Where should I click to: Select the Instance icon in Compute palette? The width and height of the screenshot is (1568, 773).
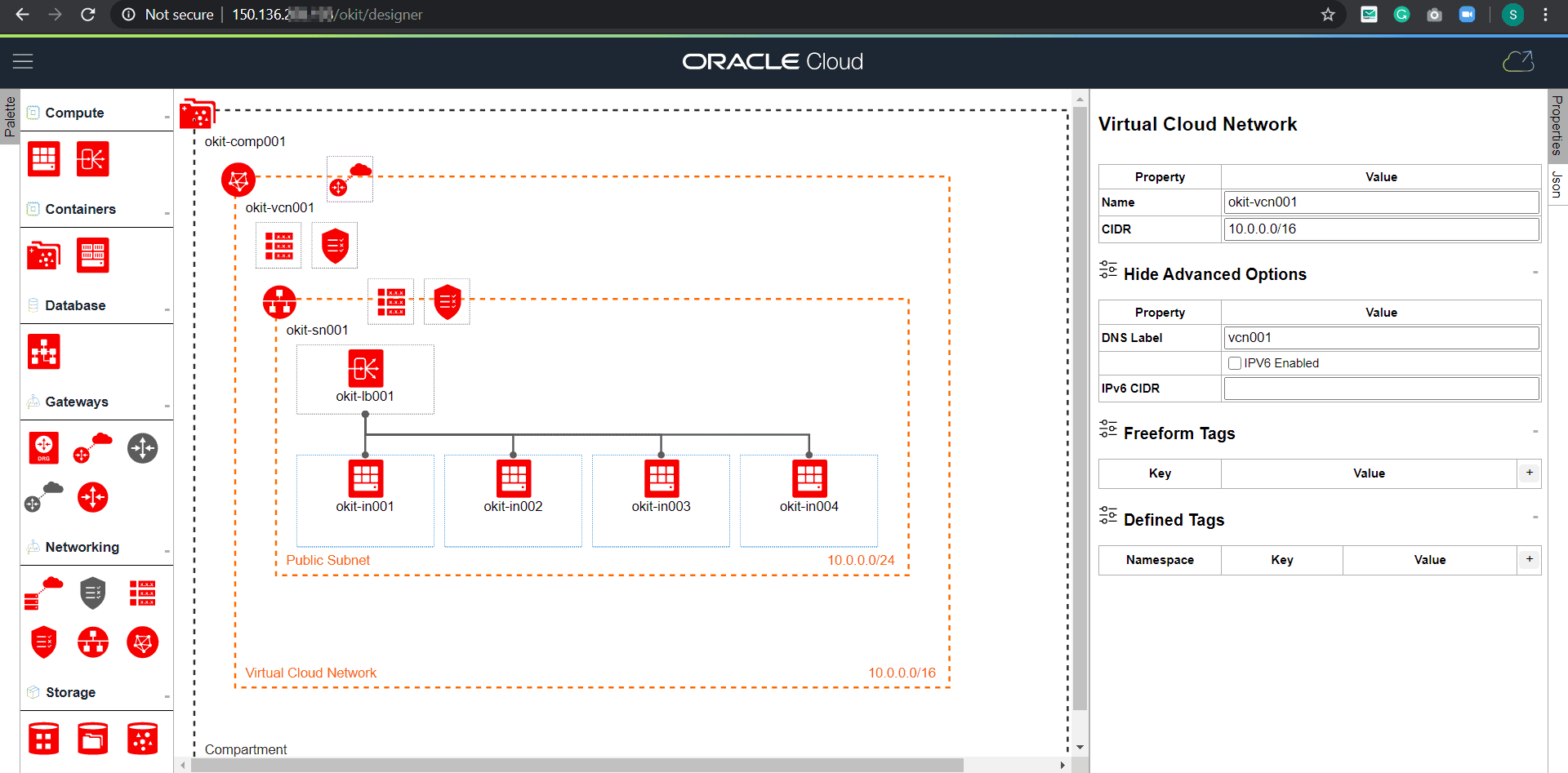pos(44,159)
